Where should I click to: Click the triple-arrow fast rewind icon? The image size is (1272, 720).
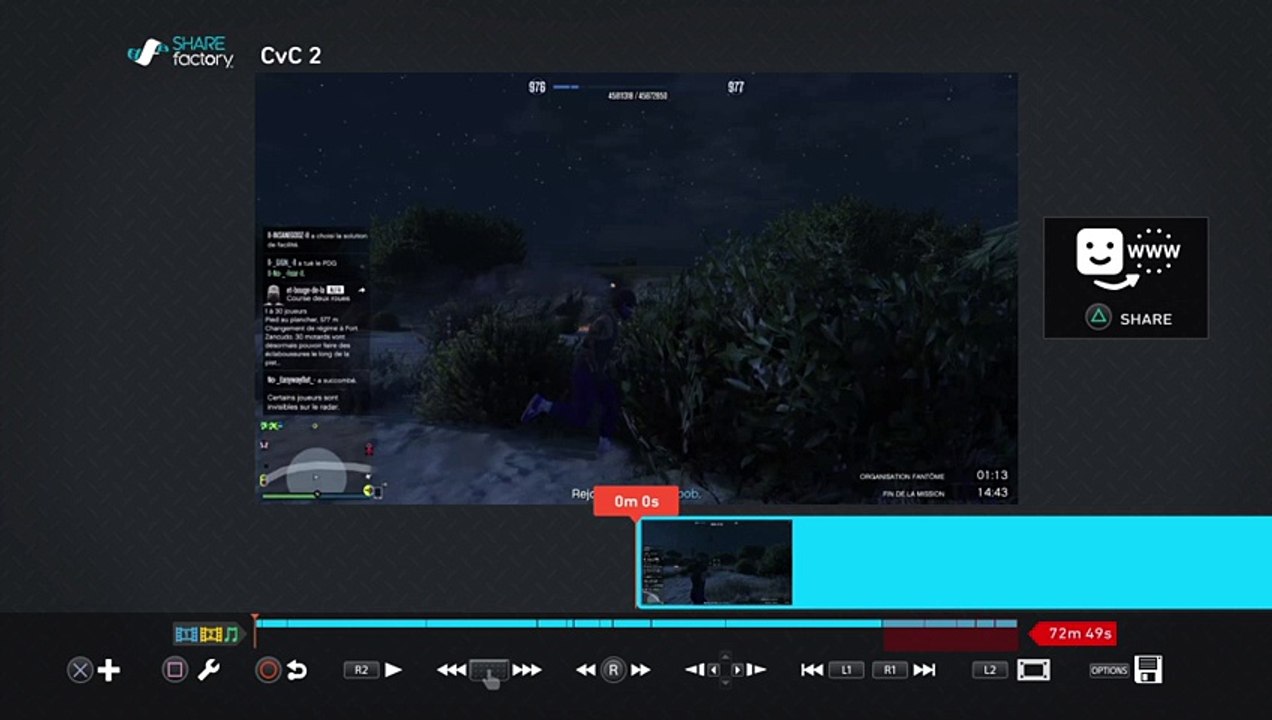[x=452, y=670]
